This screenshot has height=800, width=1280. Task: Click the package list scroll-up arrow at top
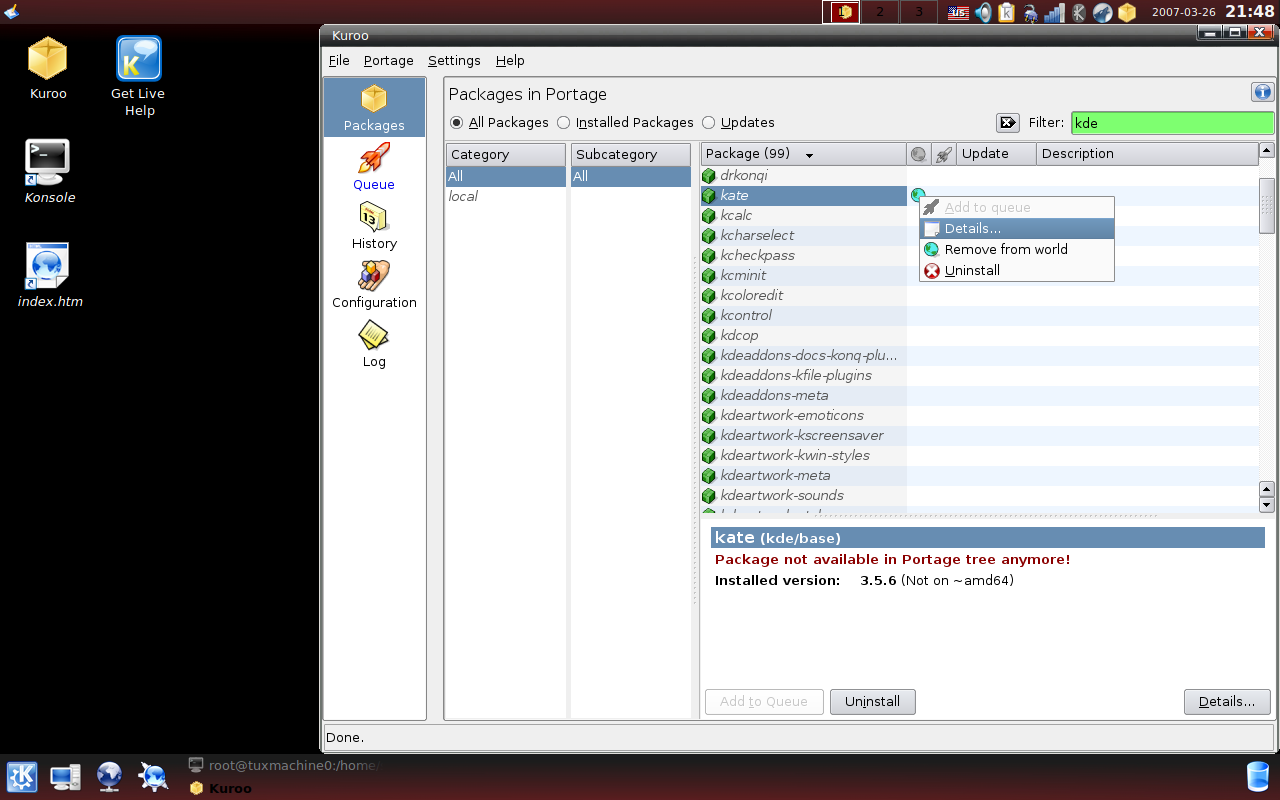(x=1267, y=151)
